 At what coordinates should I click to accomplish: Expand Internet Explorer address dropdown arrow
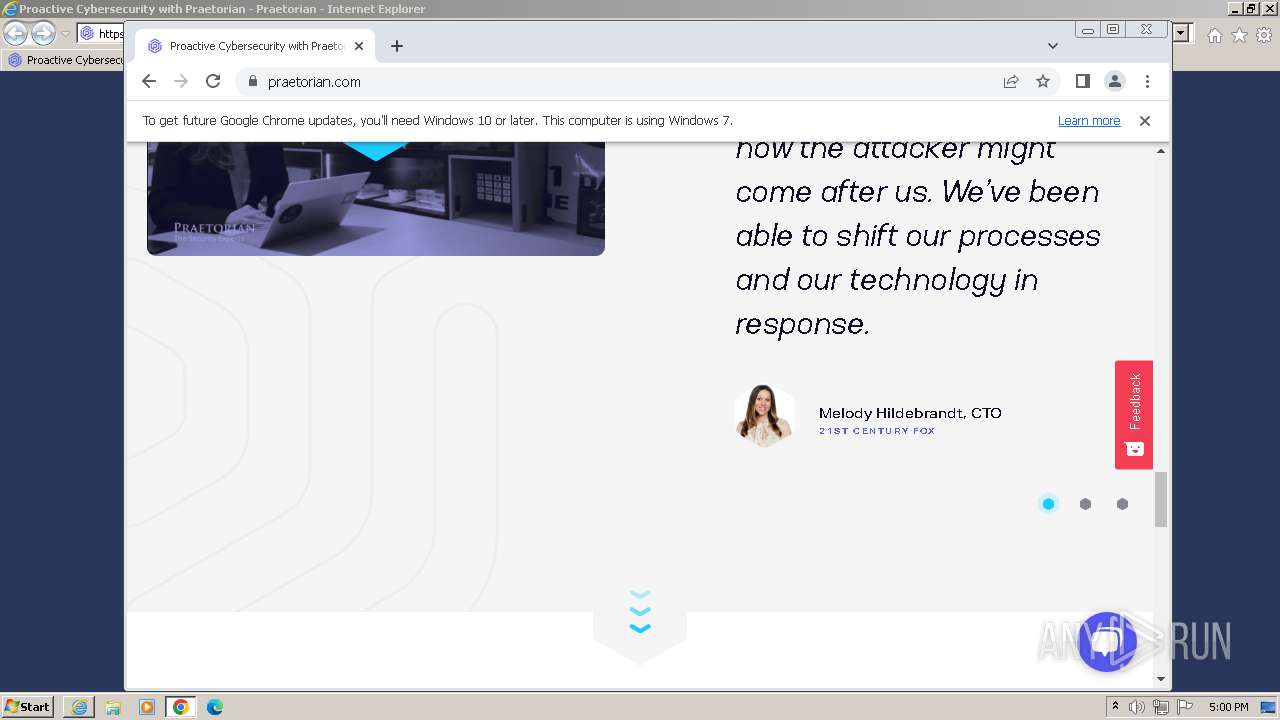click(1181, 34)
